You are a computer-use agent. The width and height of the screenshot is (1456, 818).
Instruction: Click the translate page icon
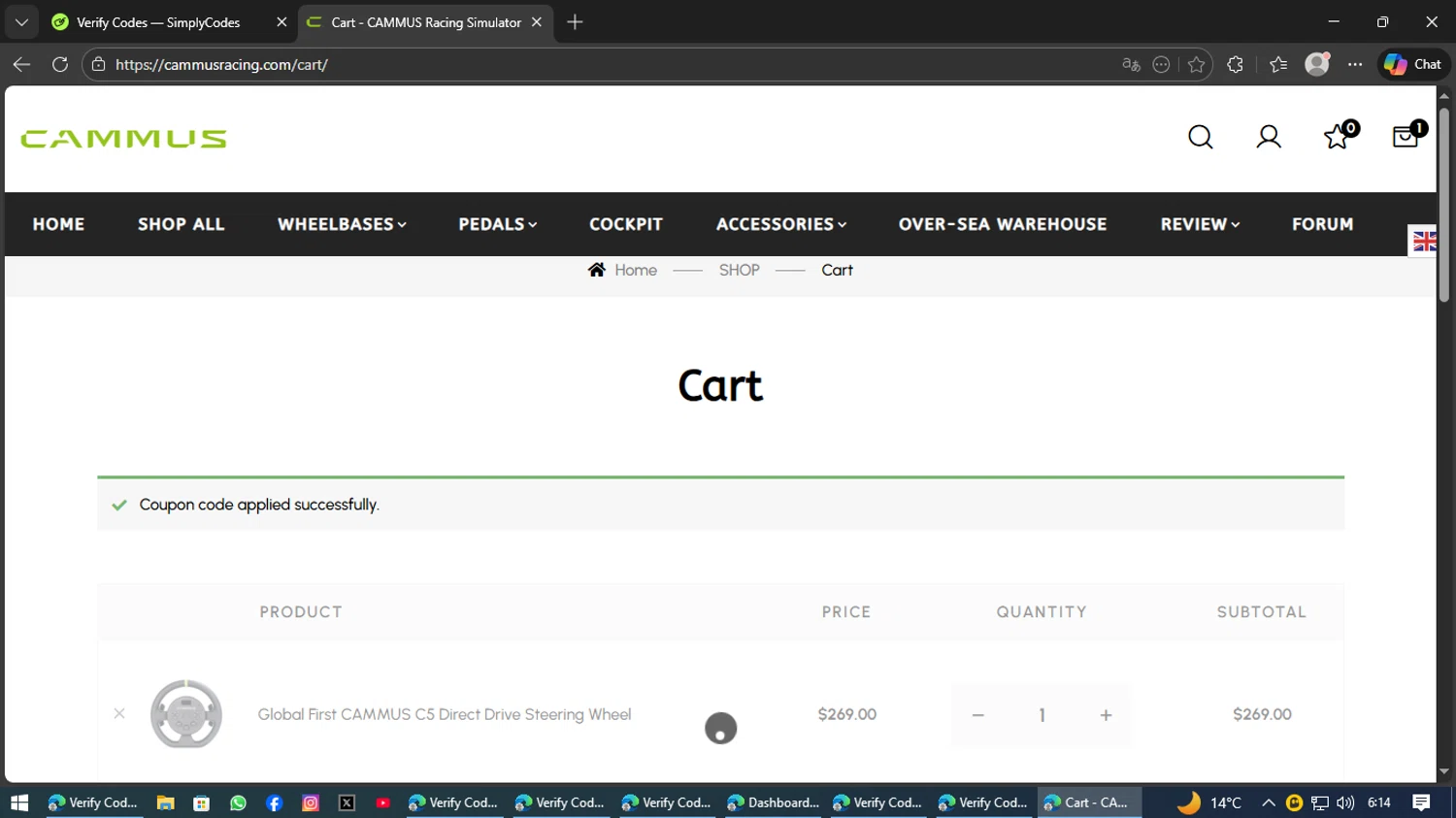click(x=1131, y=65)
